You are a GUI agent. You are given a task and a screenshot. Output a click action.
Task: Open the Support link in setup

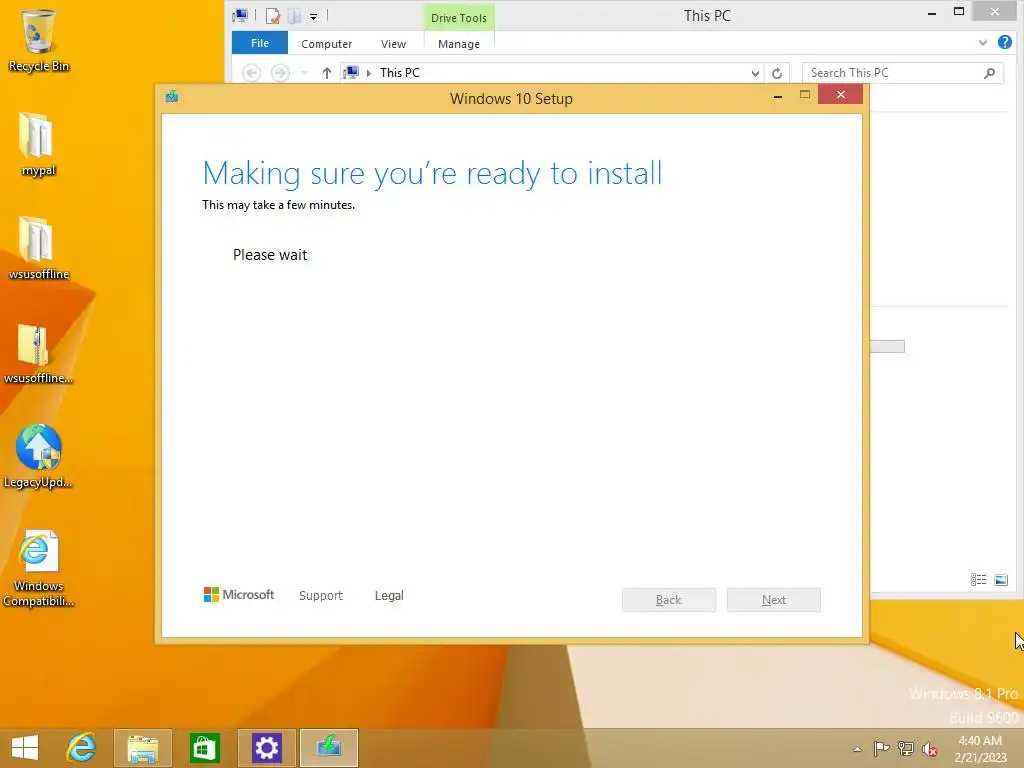click(x=321, y=596)
